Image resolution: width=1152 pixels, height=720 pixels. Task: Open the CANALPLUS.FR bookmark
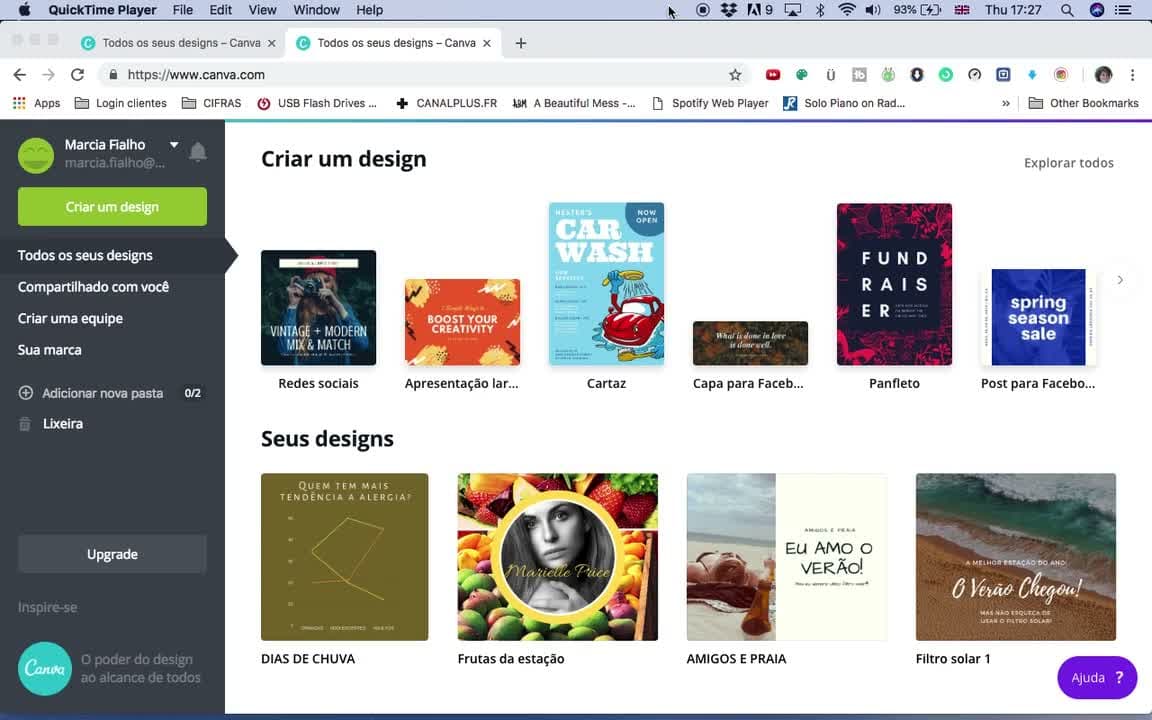447,104
